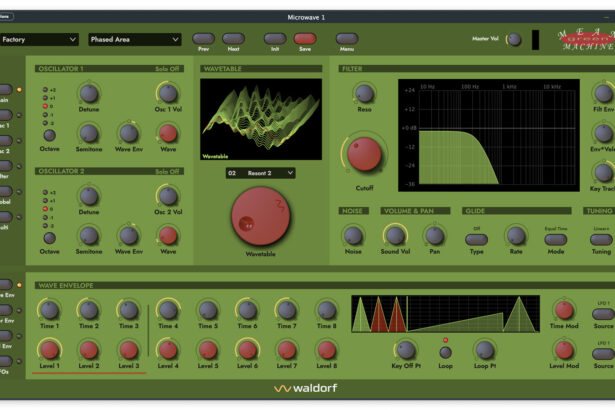
Task: Toggle Oscillator 1 Solo Off
Action: pos(167,69)
